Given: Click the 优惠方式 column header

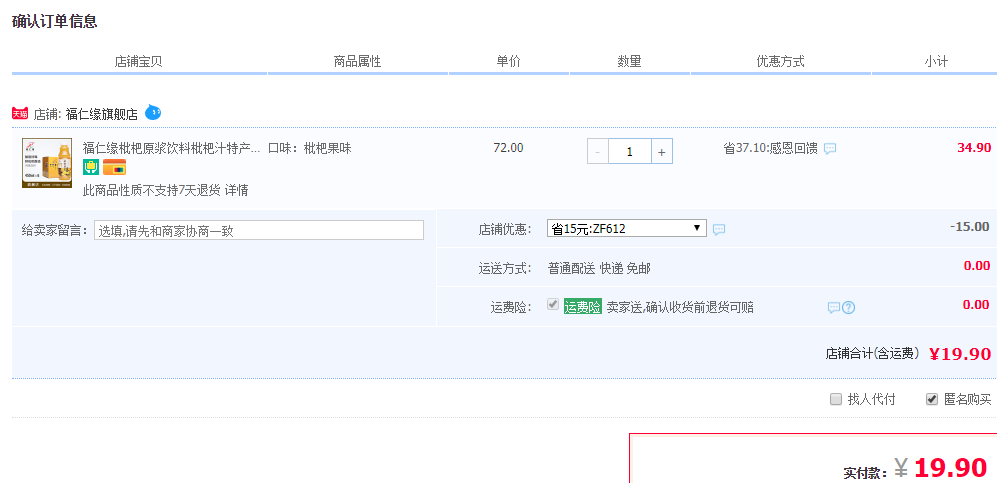Looking at the screenshot, I should point(780,62).
